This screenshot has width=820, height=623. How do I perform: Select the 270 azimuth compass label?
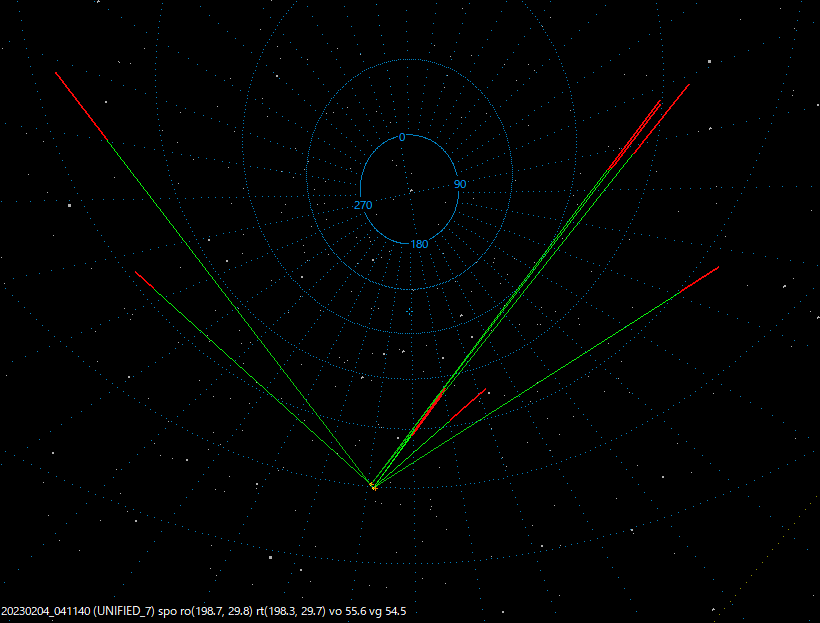tap(366, 204)
